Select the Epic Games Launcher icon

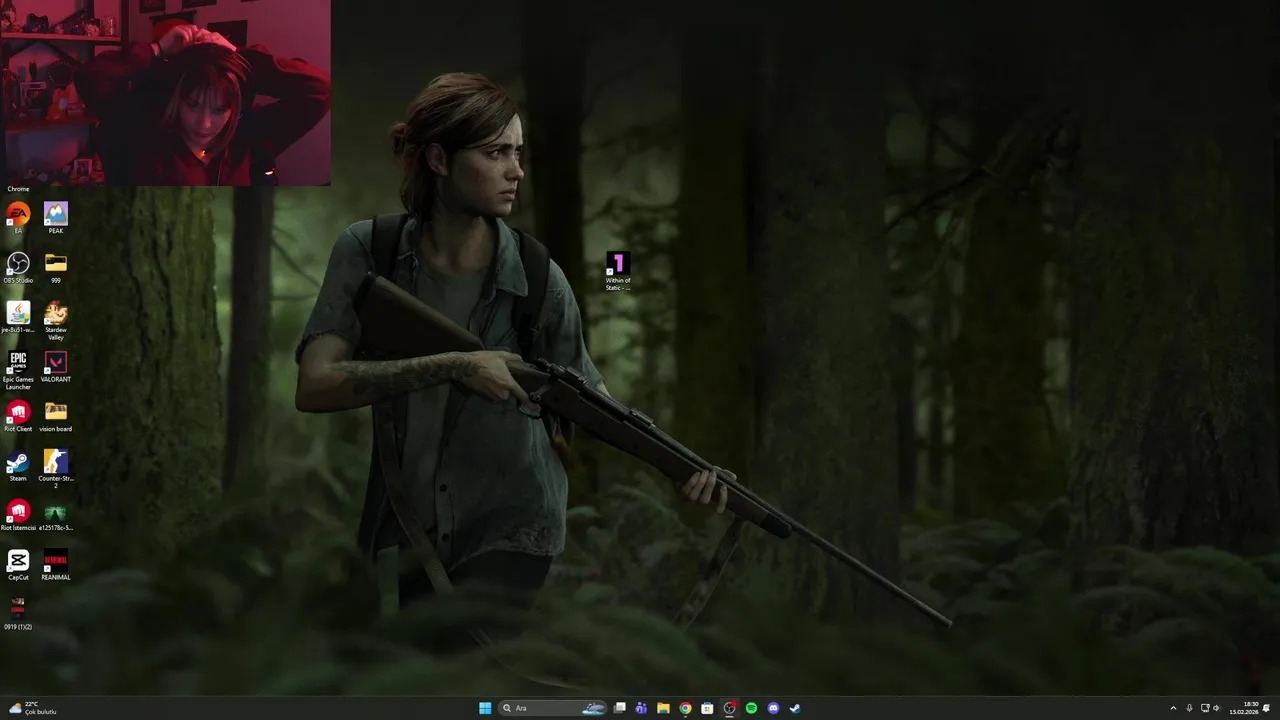click(x=18, y=370)
